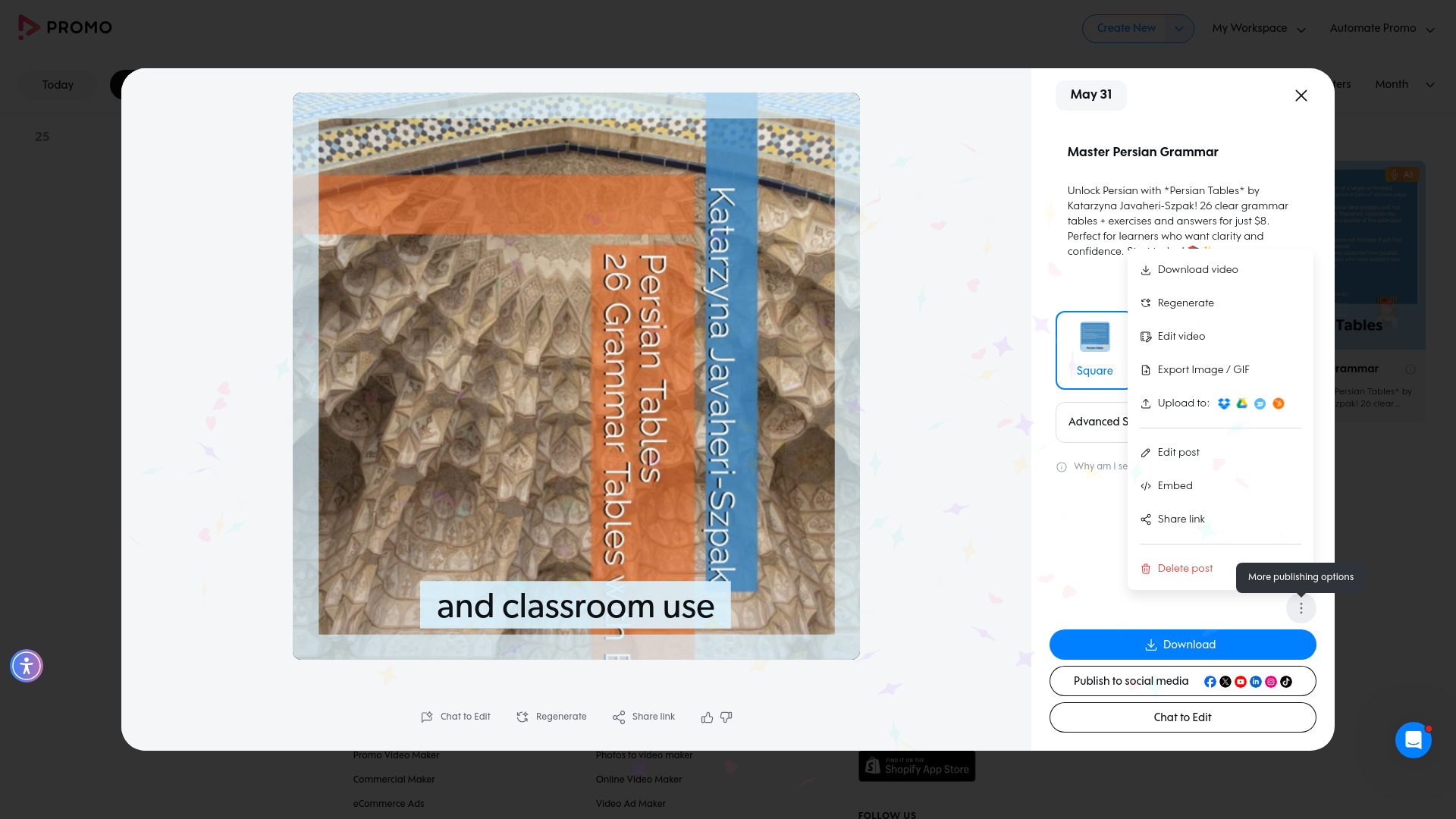Viewport: 1456px width, 819px height.
Task: Open the My Workspace dropdown
Action: click(x=1259, y=29)
